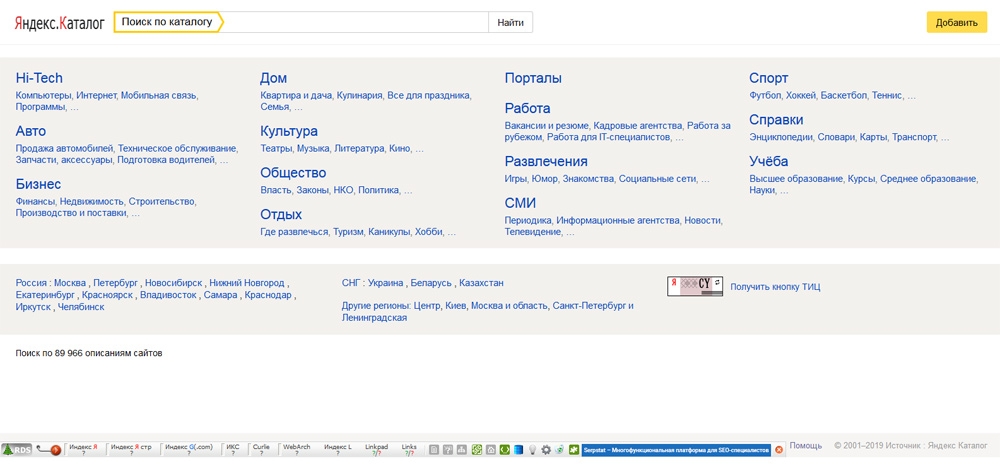Open the Справки category
Viewport: 1000px width, 473px height.
pyautogui.click(x=776, y=120)
